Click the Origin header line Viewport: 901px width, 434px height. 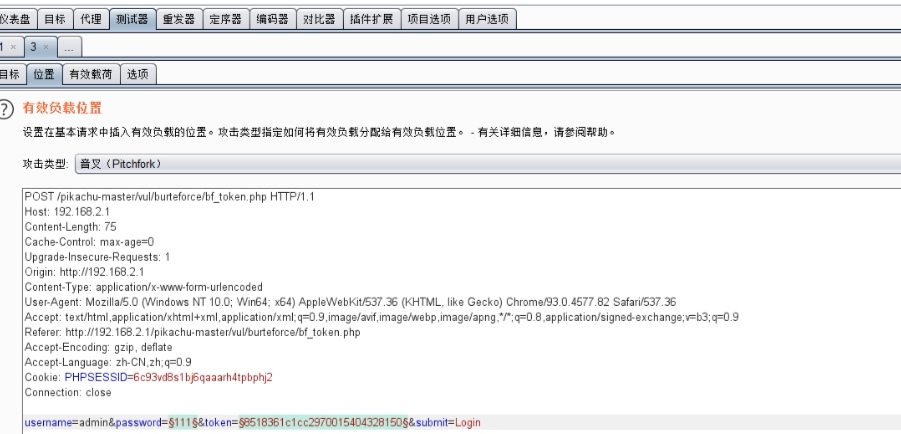(84, 272)
